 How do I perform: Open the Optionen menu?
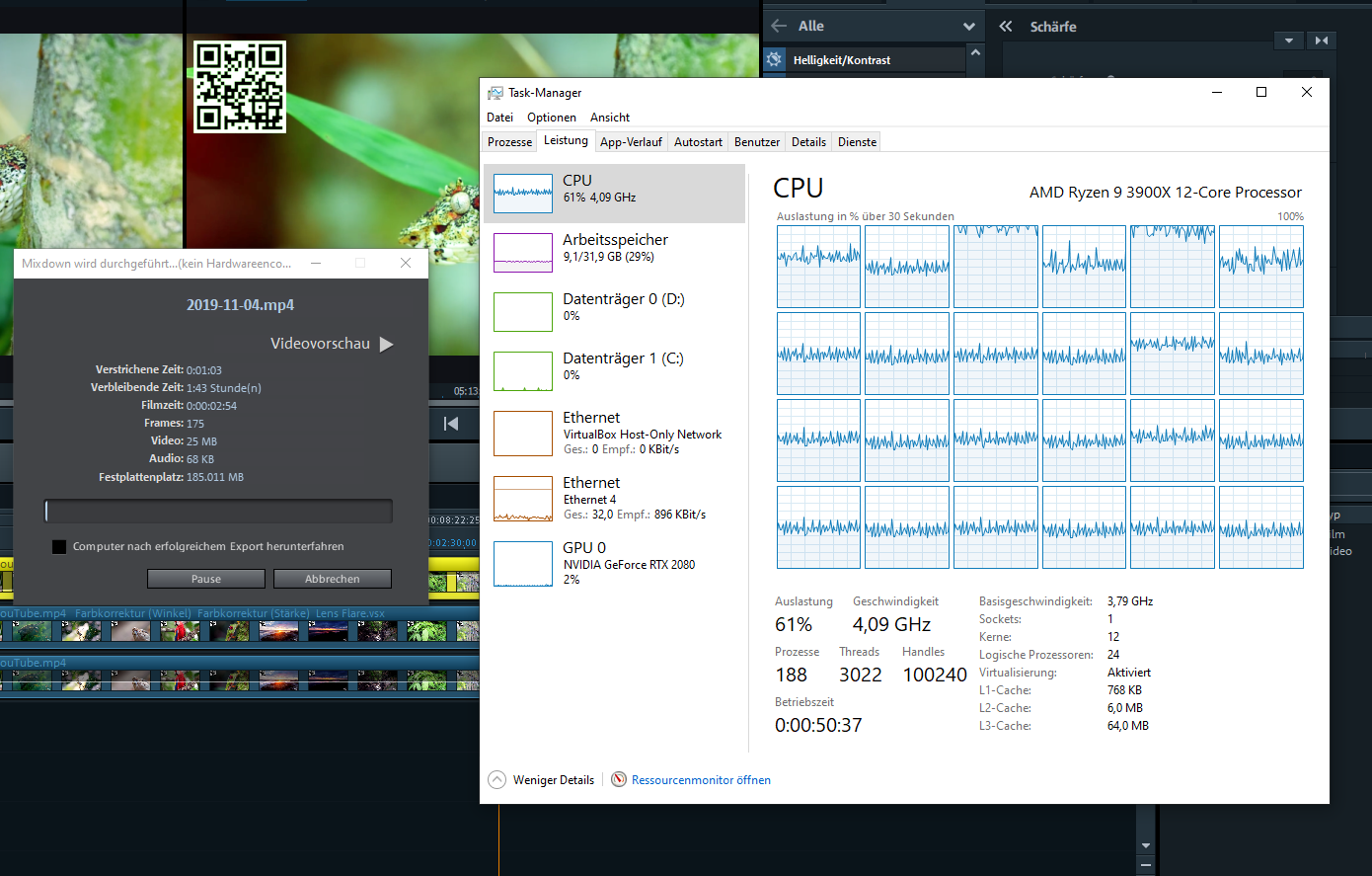(552, 118)
